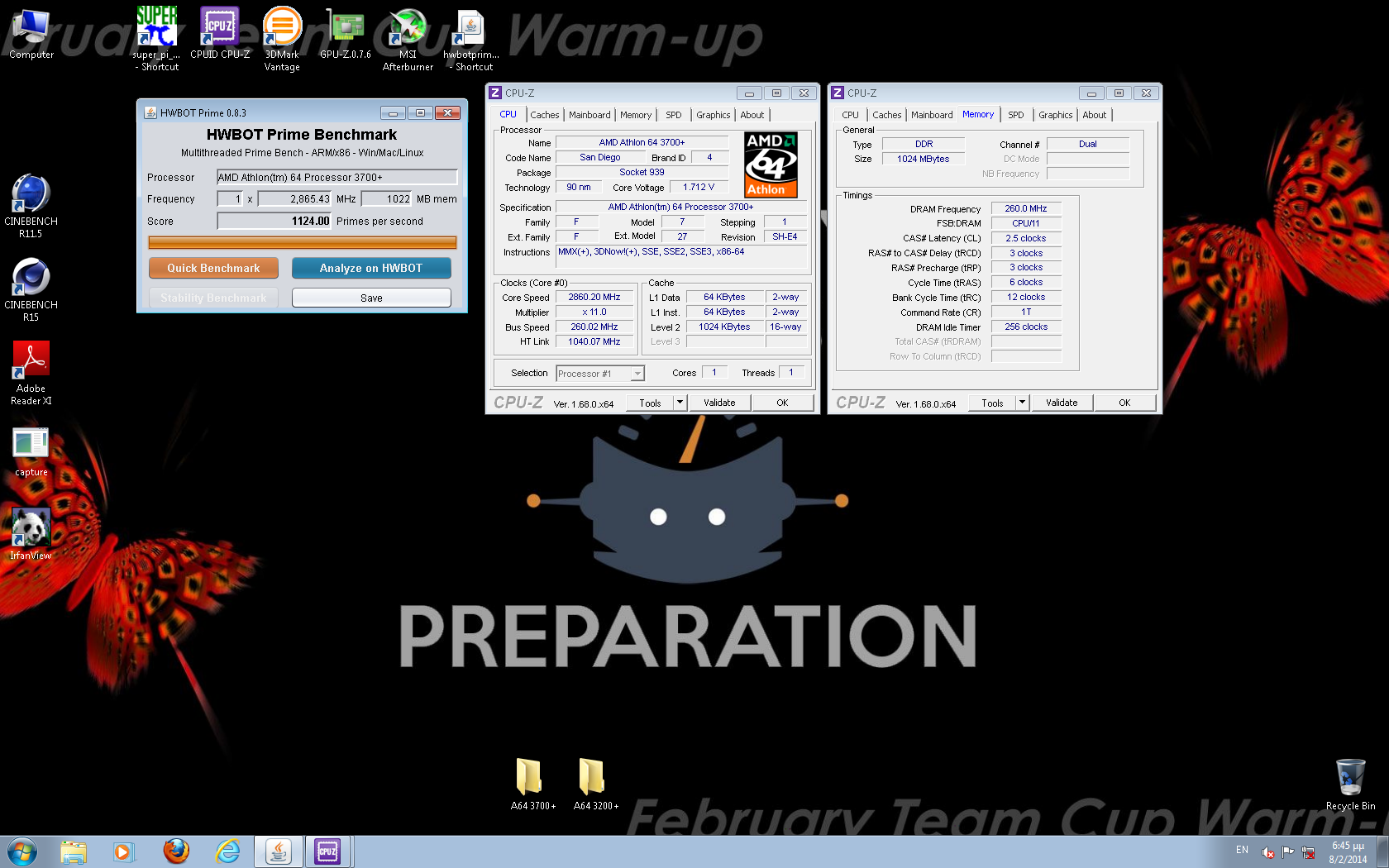Open the A64 3200+ folder
Screen dimensions: 1389x868
[x=595, y=784]
